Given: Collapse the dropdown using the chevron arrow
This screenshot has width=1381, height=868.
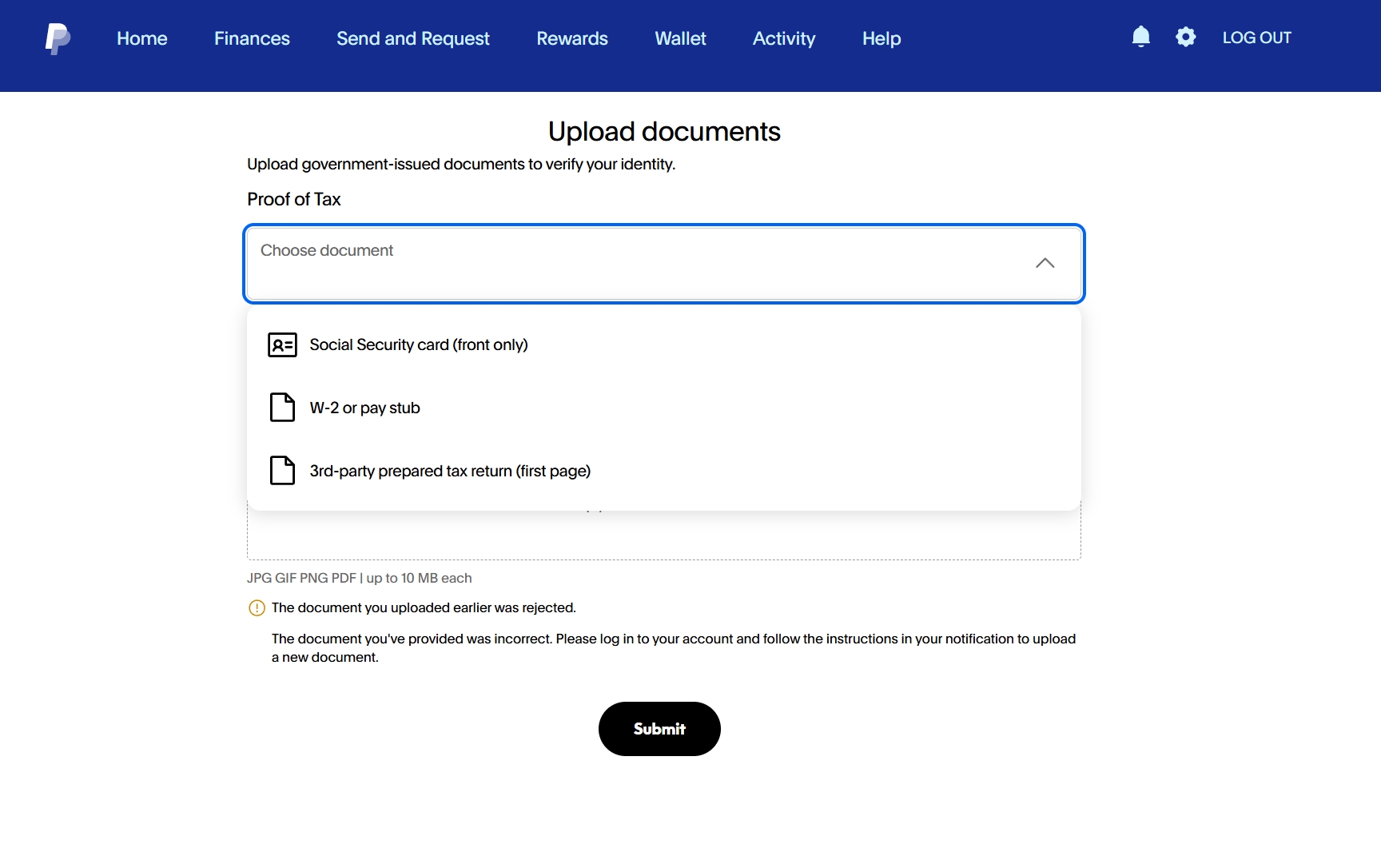Looking at the screenshot, I should tap(1045, 263).
